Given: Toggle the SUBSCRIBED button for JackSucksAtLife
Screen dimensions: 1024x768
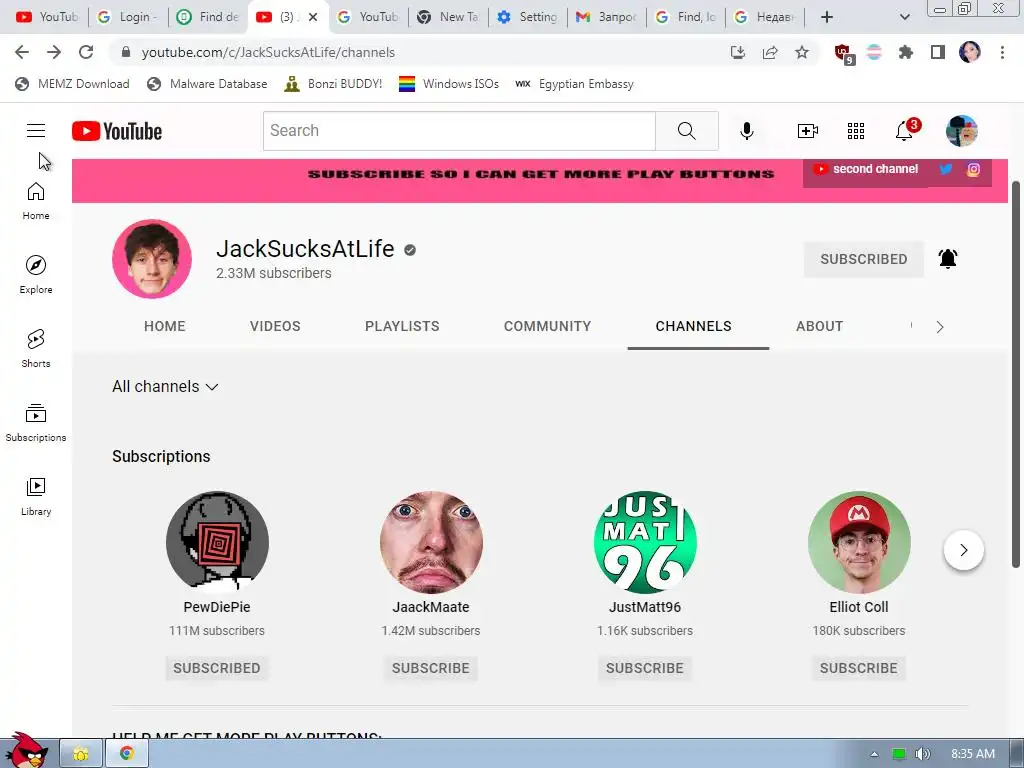Looking at the screenshot, I should pyautogui.click(x=863, y=259).
